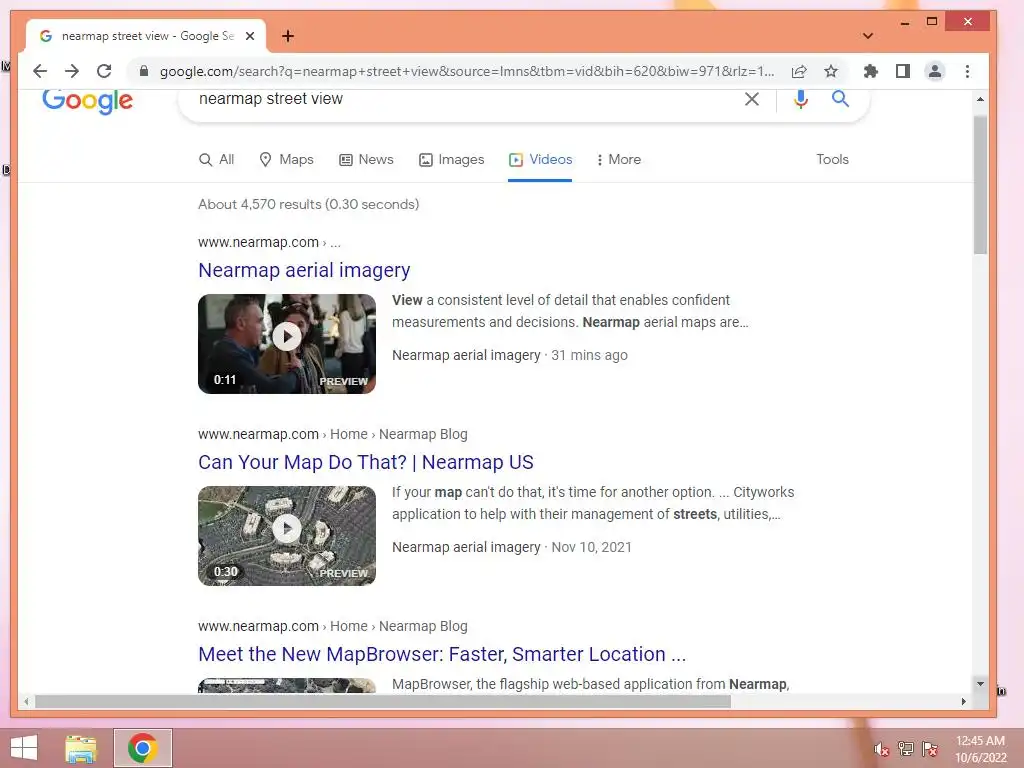
Task: Expand the More search options menu
Action: tap(618, 159)
